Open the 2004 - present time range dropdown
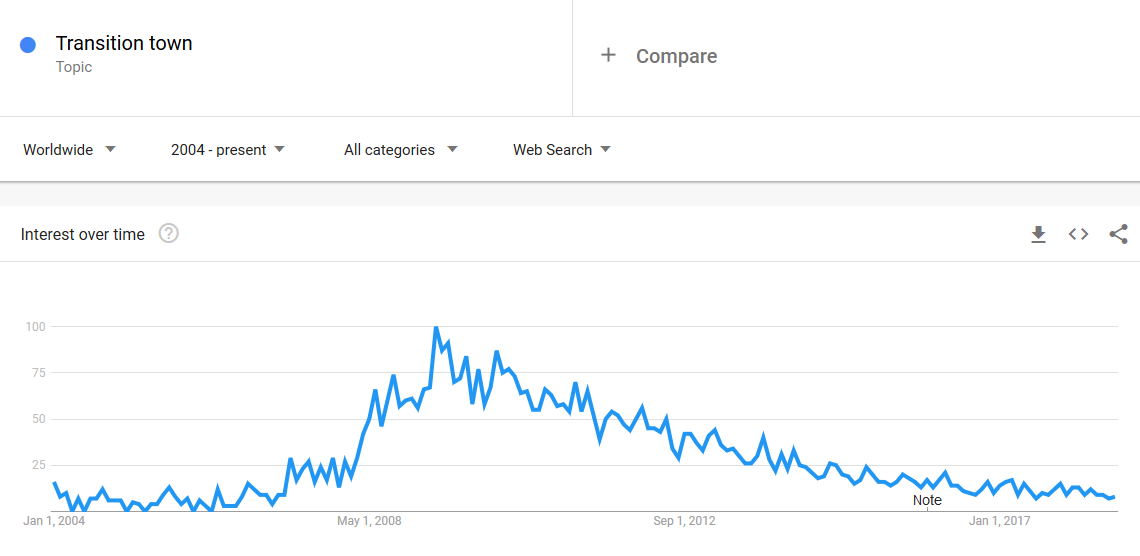Screen dimensions: 1140x556 pos(228,150)
